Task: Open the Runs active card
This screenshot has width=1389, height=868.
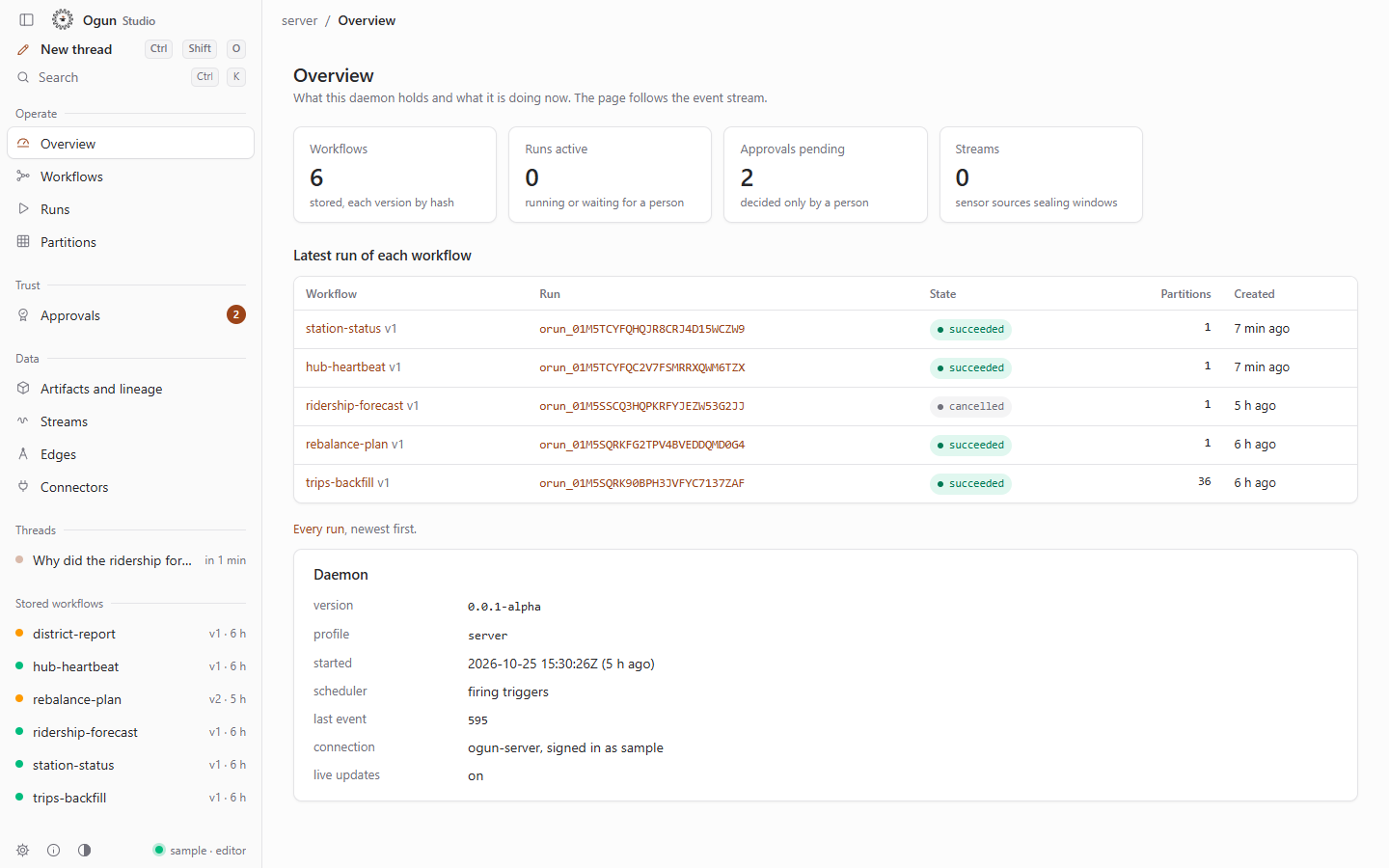Action: click(610, 175)
